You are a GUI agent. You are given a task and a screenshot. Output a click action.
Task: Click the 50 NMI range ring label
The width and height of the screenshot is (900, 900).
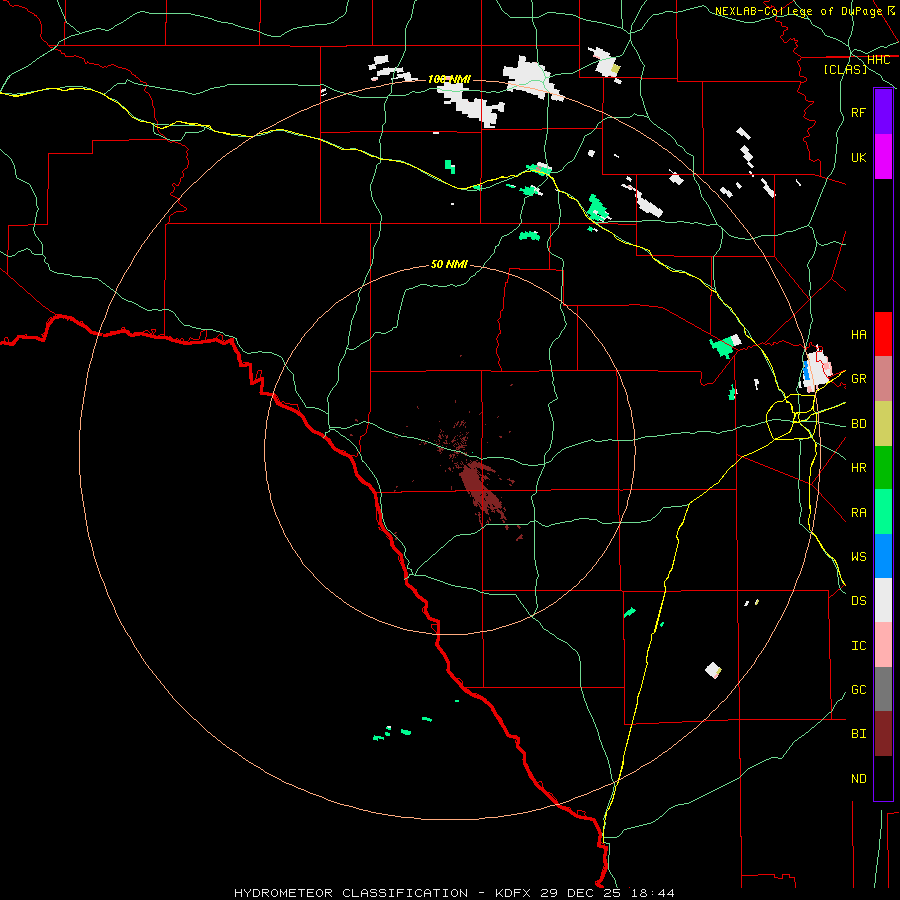449,264
